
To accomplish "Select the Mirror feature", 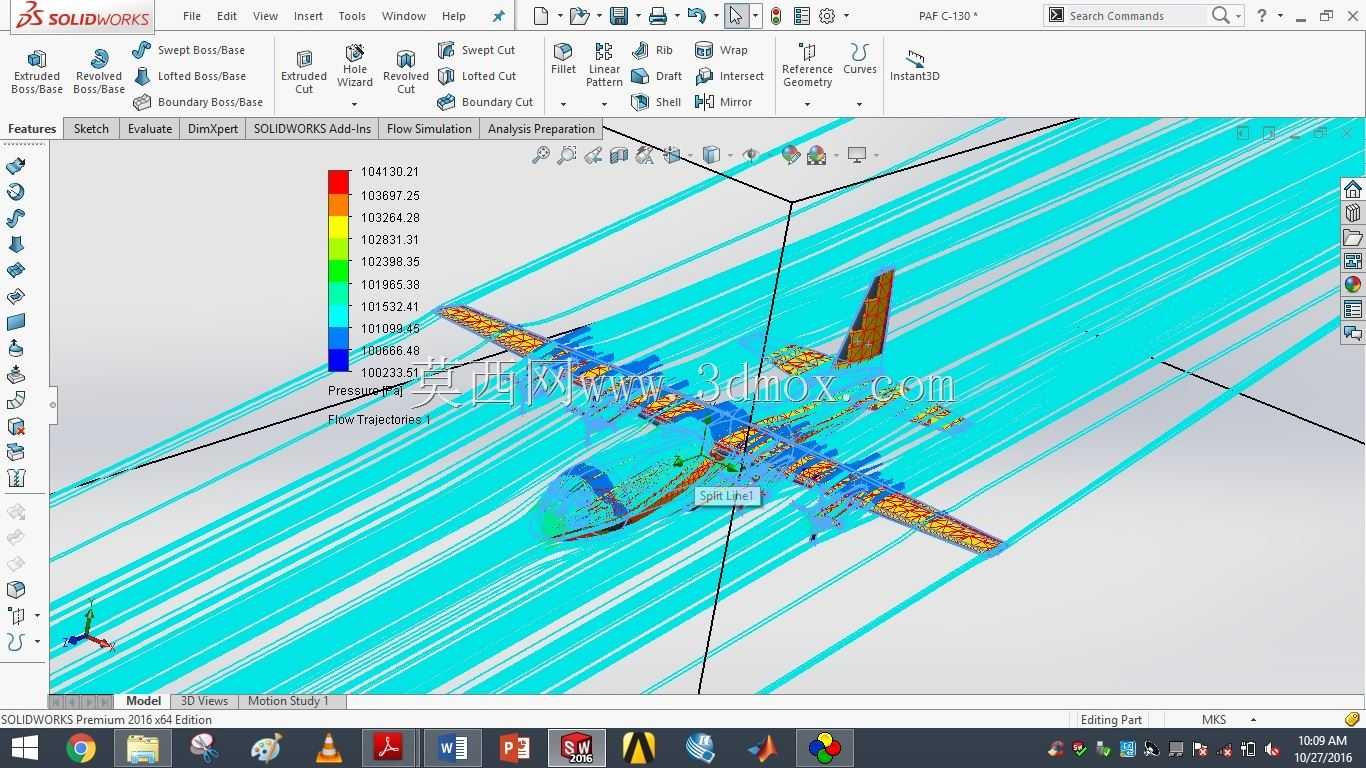I will point(723,102).
